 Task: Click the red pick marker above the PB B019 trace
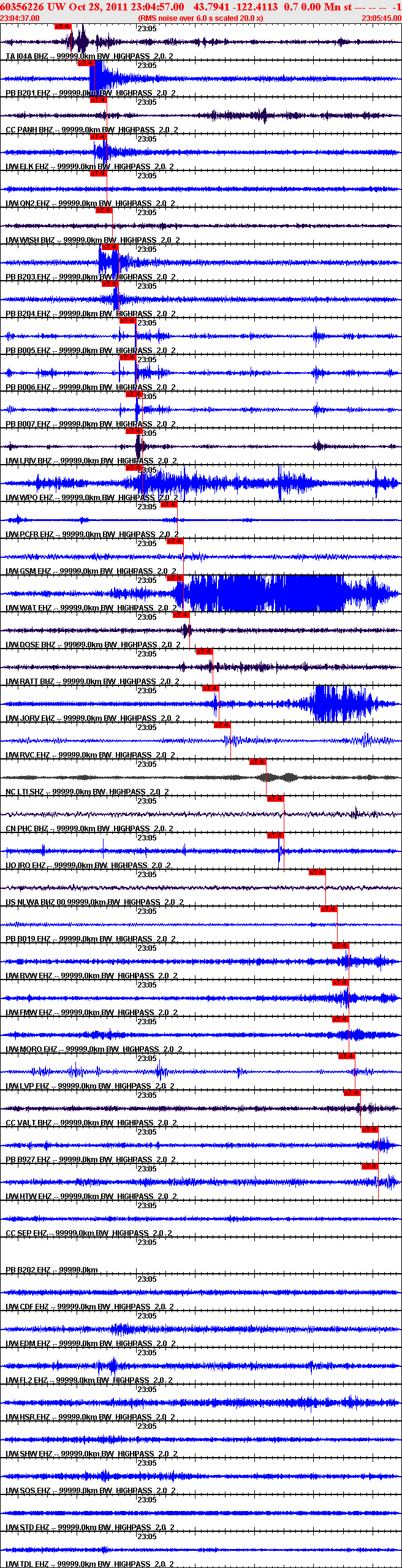(329, 909)
